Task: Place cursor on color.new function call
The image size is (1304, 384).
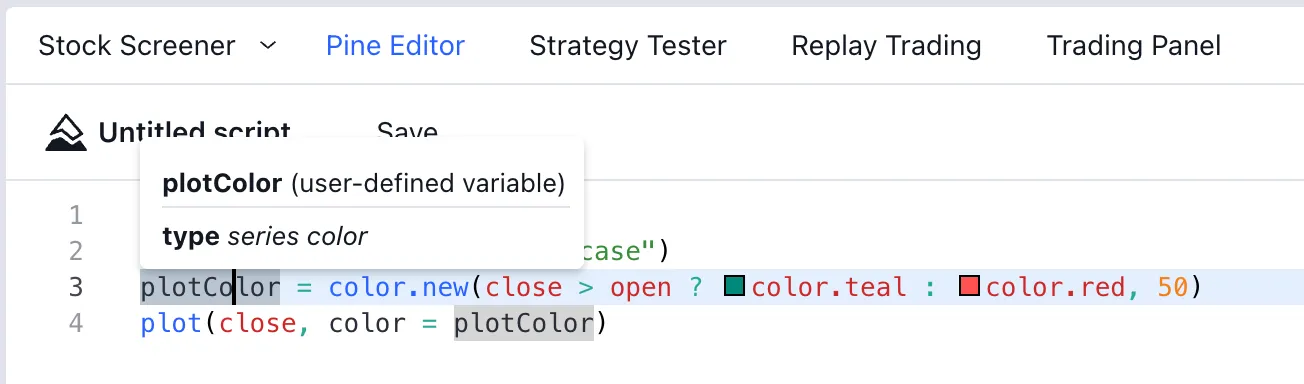Action: click(399, 288)
